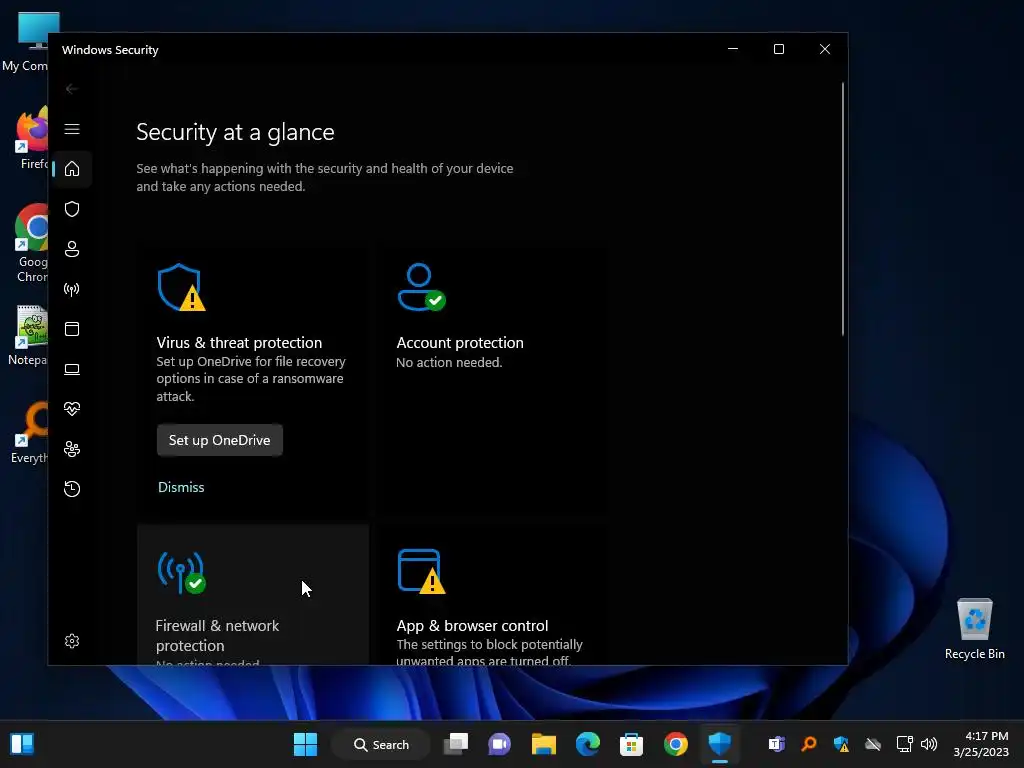This screenshot has width=1024, height=768.
Task: Dismiss the OneDrive recommendation
Action: click(181, 487)
